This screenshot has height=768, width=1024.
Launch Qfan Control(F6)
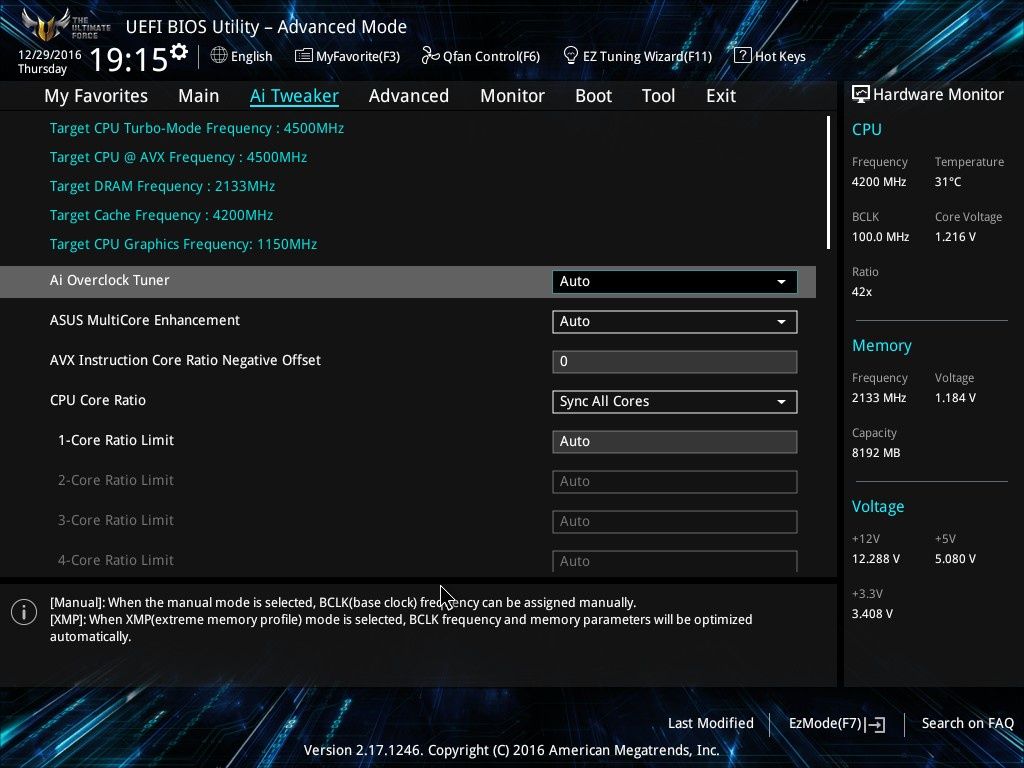click(481, 56)
